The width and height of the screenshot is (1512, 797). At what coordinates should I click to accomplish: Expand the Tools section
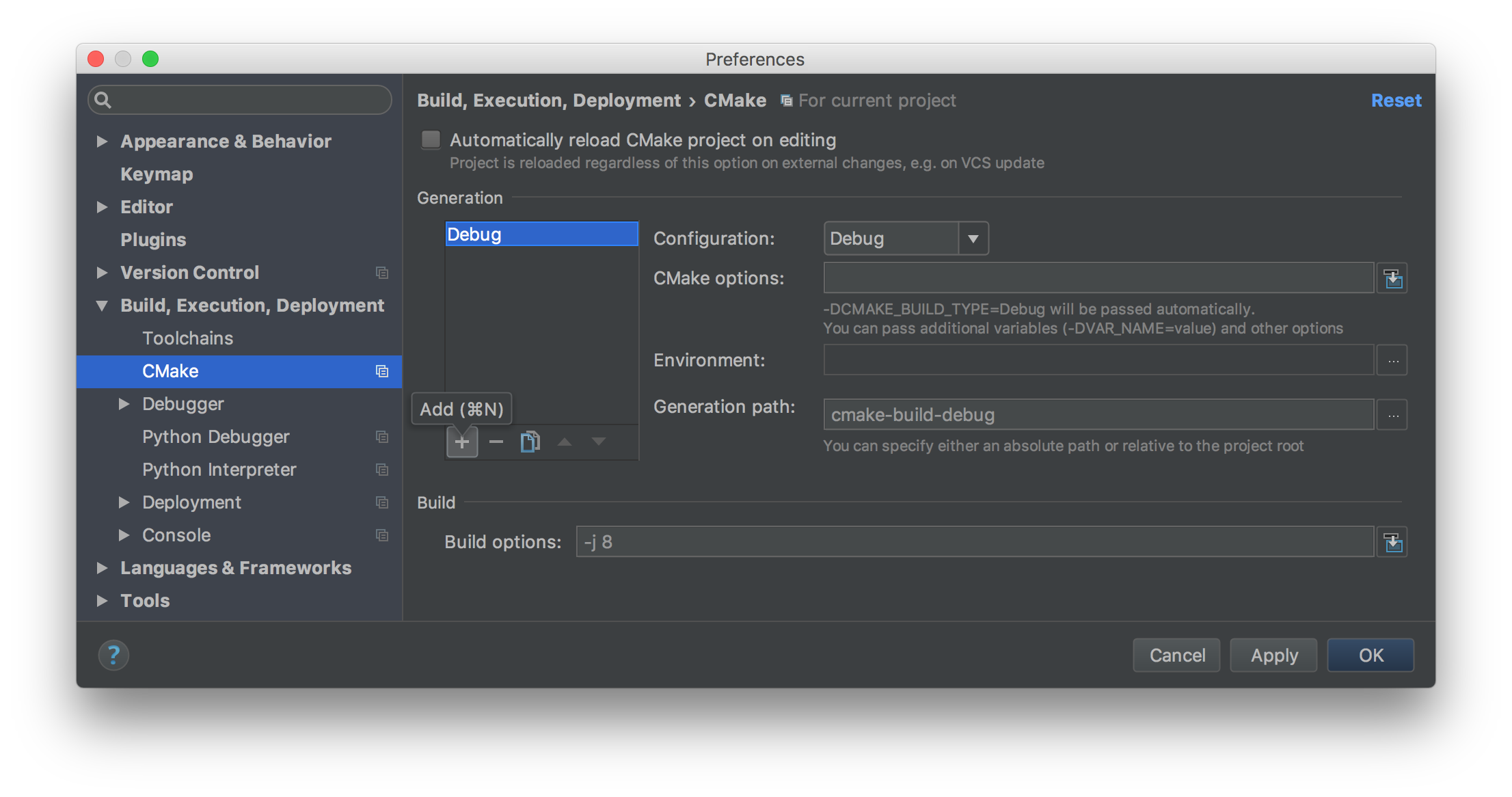[102, 601]
